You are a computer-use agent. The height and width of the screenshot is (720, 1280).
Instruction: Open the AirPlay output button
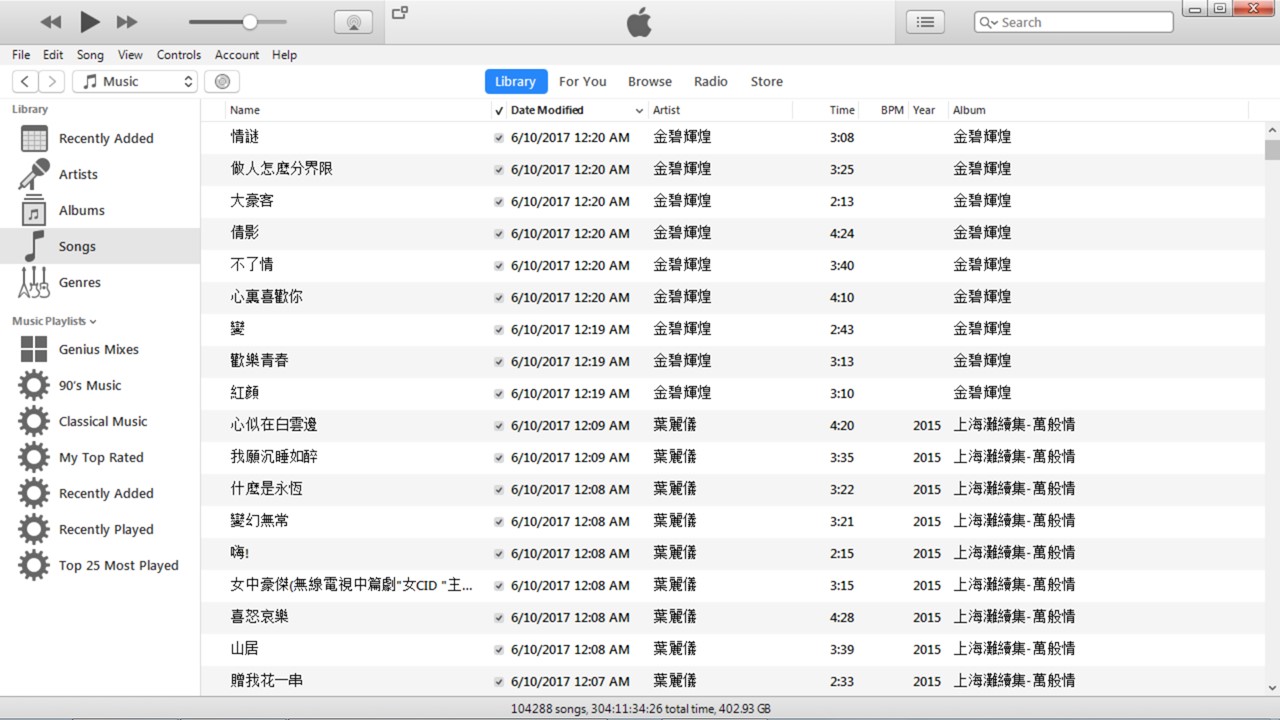click(353, 22)
